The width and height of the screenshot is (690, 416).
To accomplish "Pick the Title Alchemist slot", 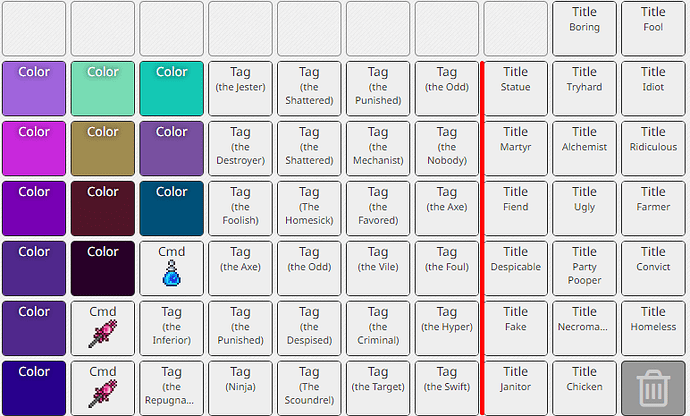I will pos(584,148).
